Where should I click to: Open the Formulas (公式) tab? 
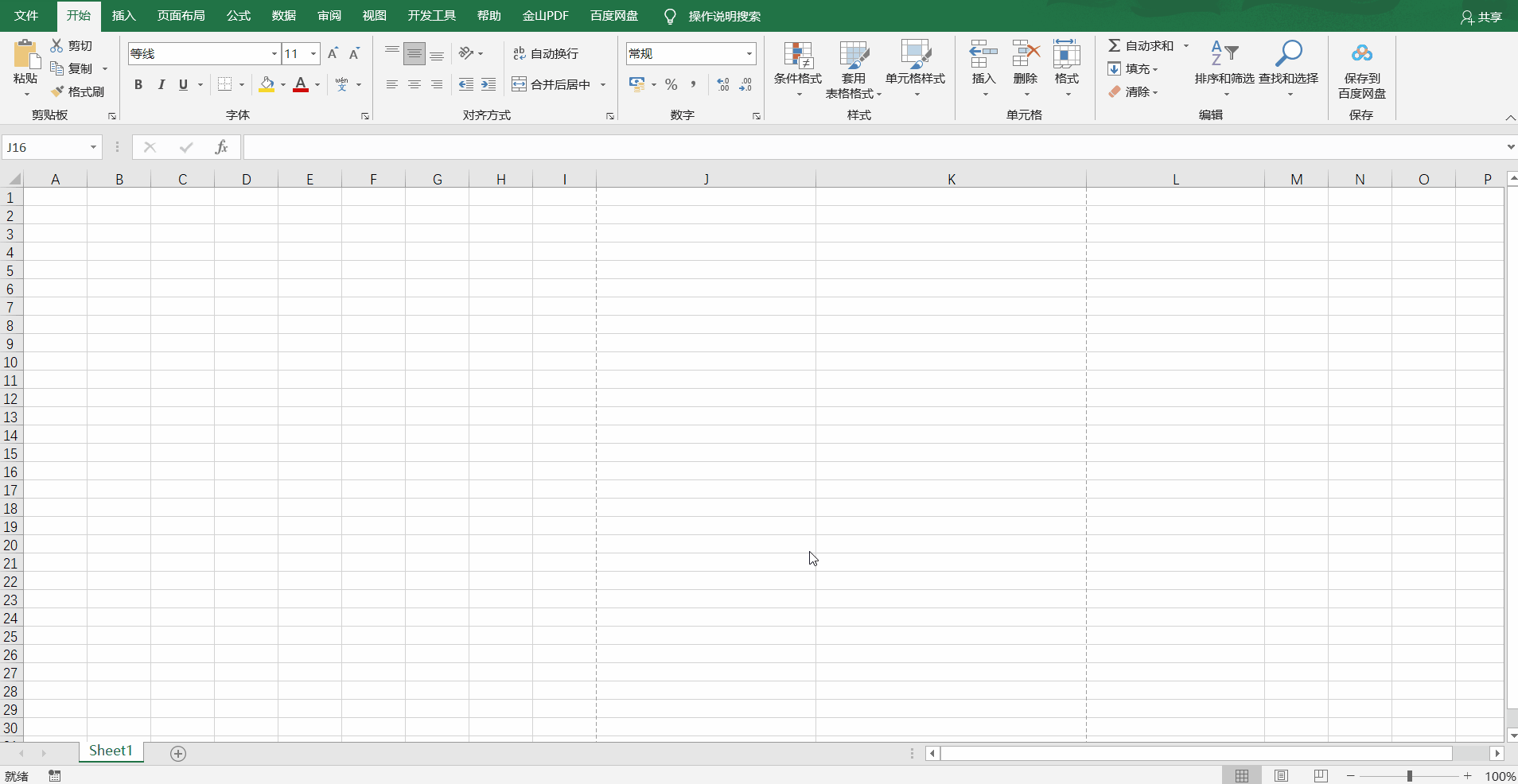[239, 16]
